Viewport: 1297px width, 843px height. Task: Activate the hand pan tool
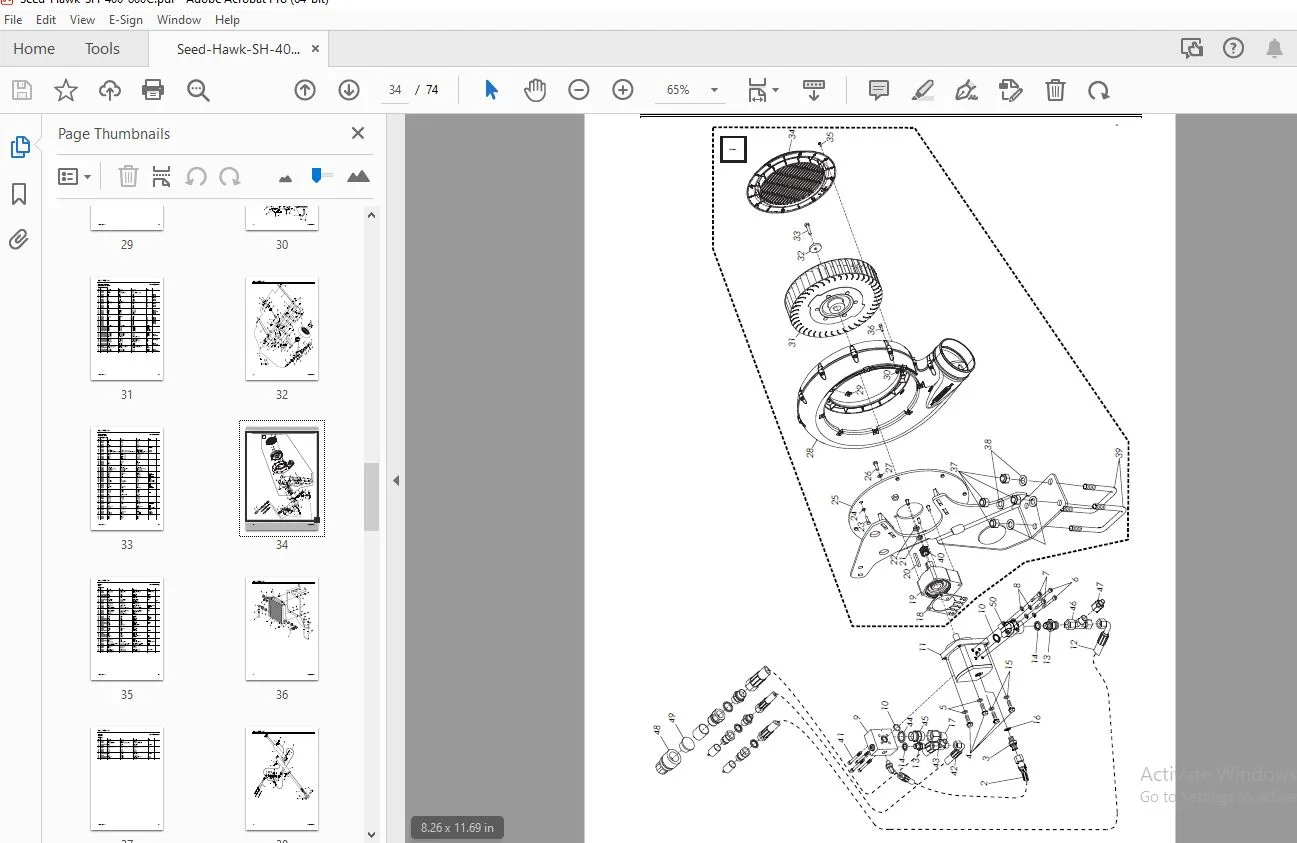click(x=535, y=90)
